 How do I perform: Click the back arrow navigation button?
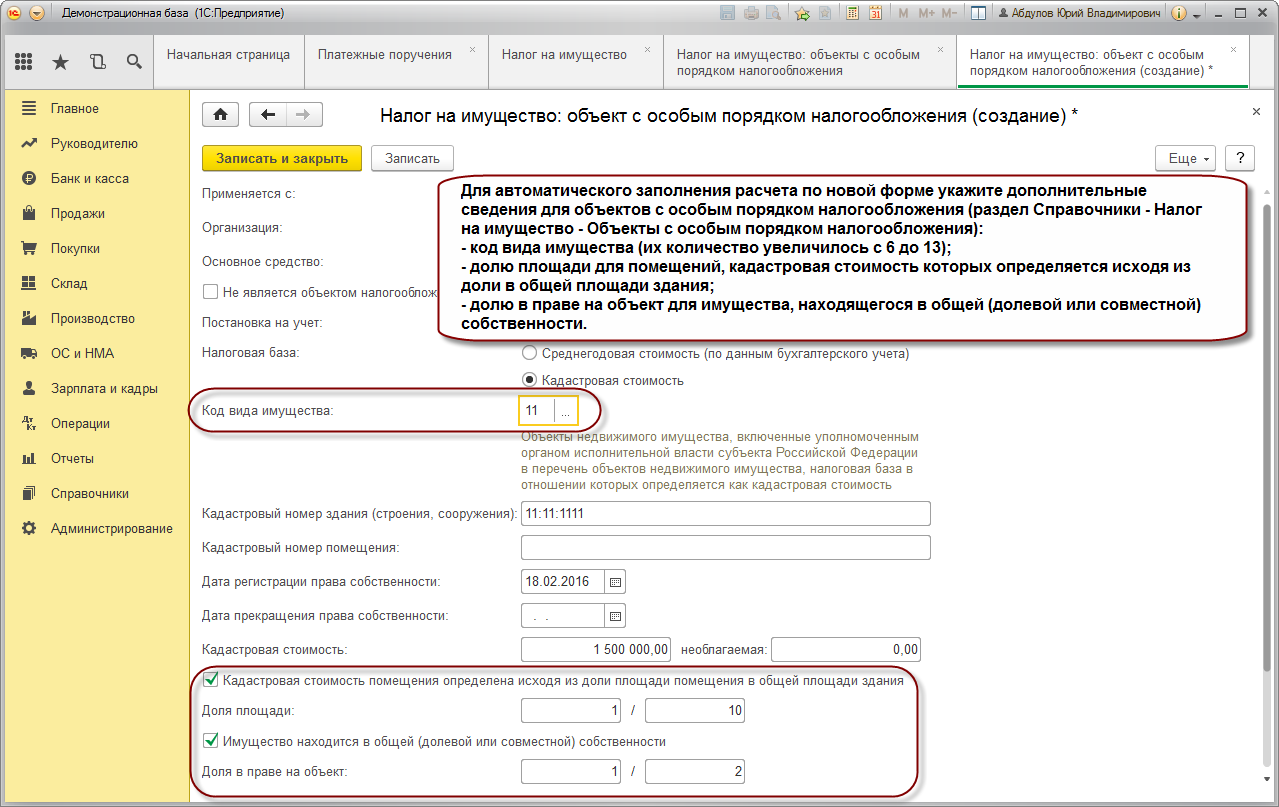click(267, 114)
